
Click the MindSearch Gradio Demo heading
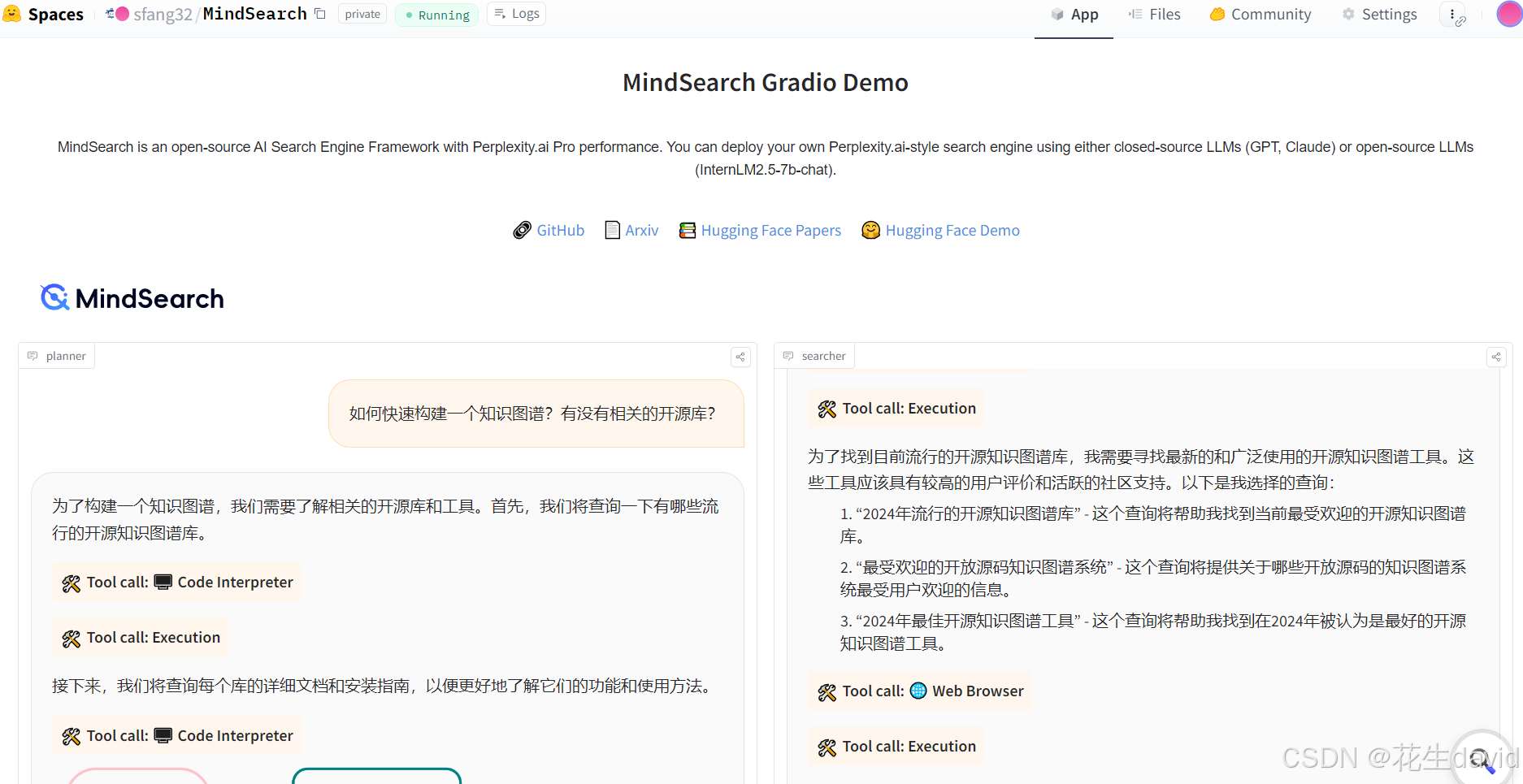[765, 83]
